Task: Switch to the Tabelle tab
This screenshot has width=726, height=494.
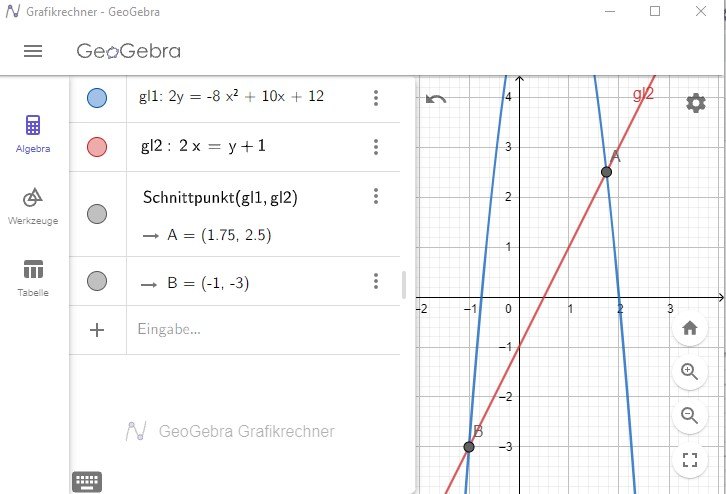Action: [x=33, y=278]
